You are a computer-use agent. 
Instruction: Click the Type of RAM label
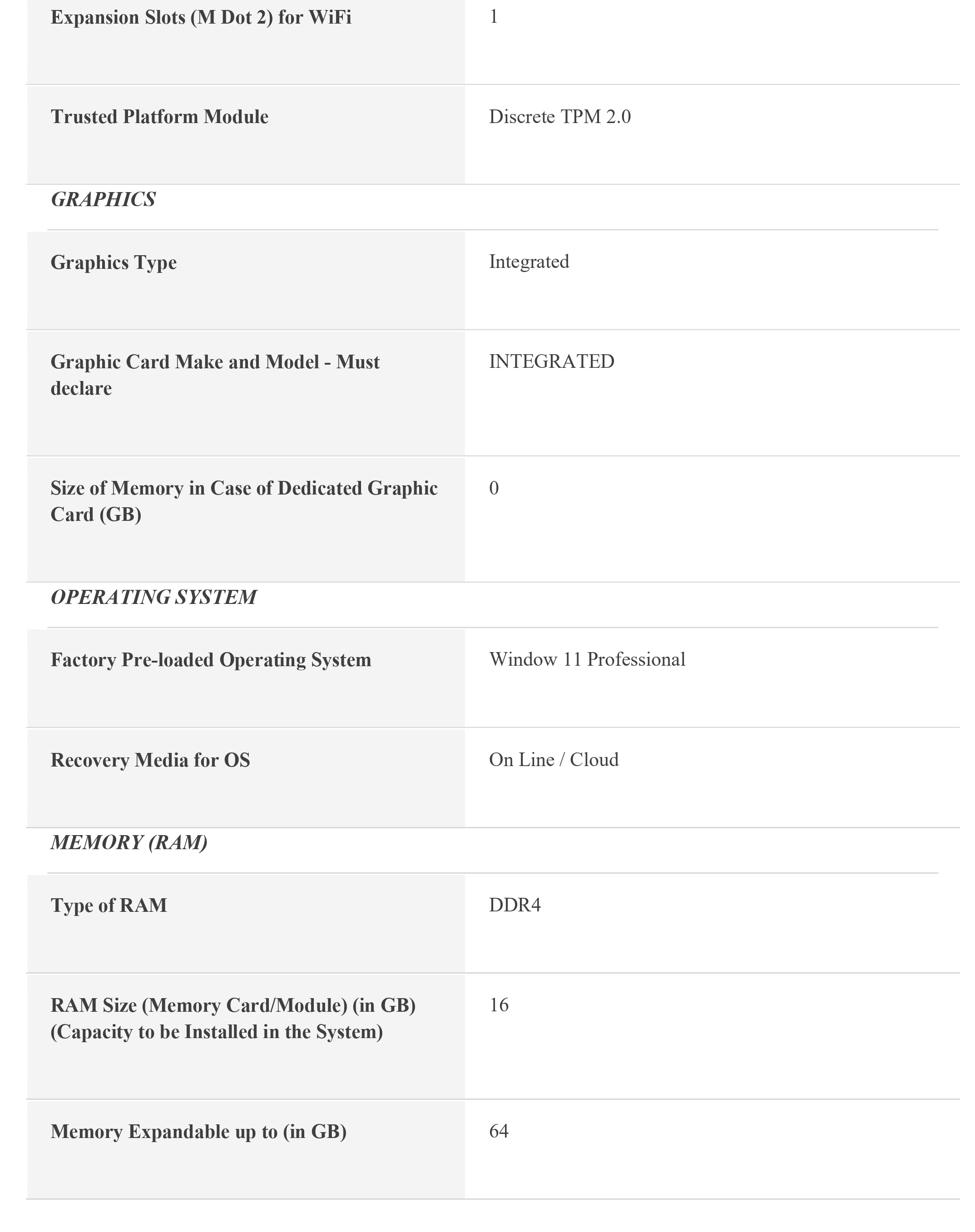click(x=109, y=905)
